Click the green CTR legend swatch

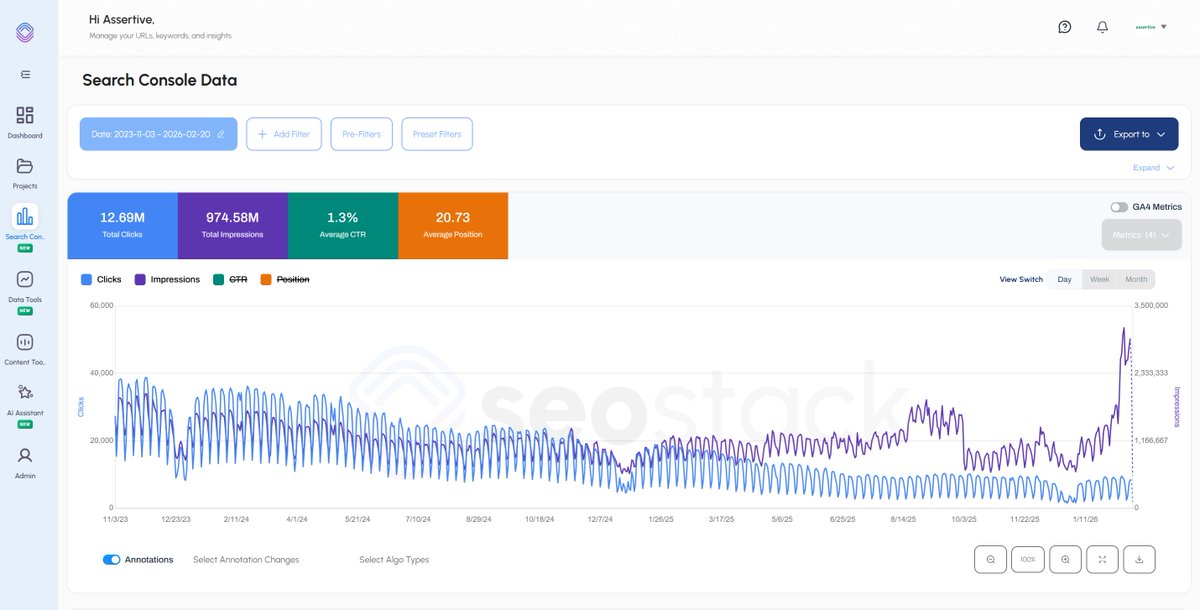(x=219, y=280)
